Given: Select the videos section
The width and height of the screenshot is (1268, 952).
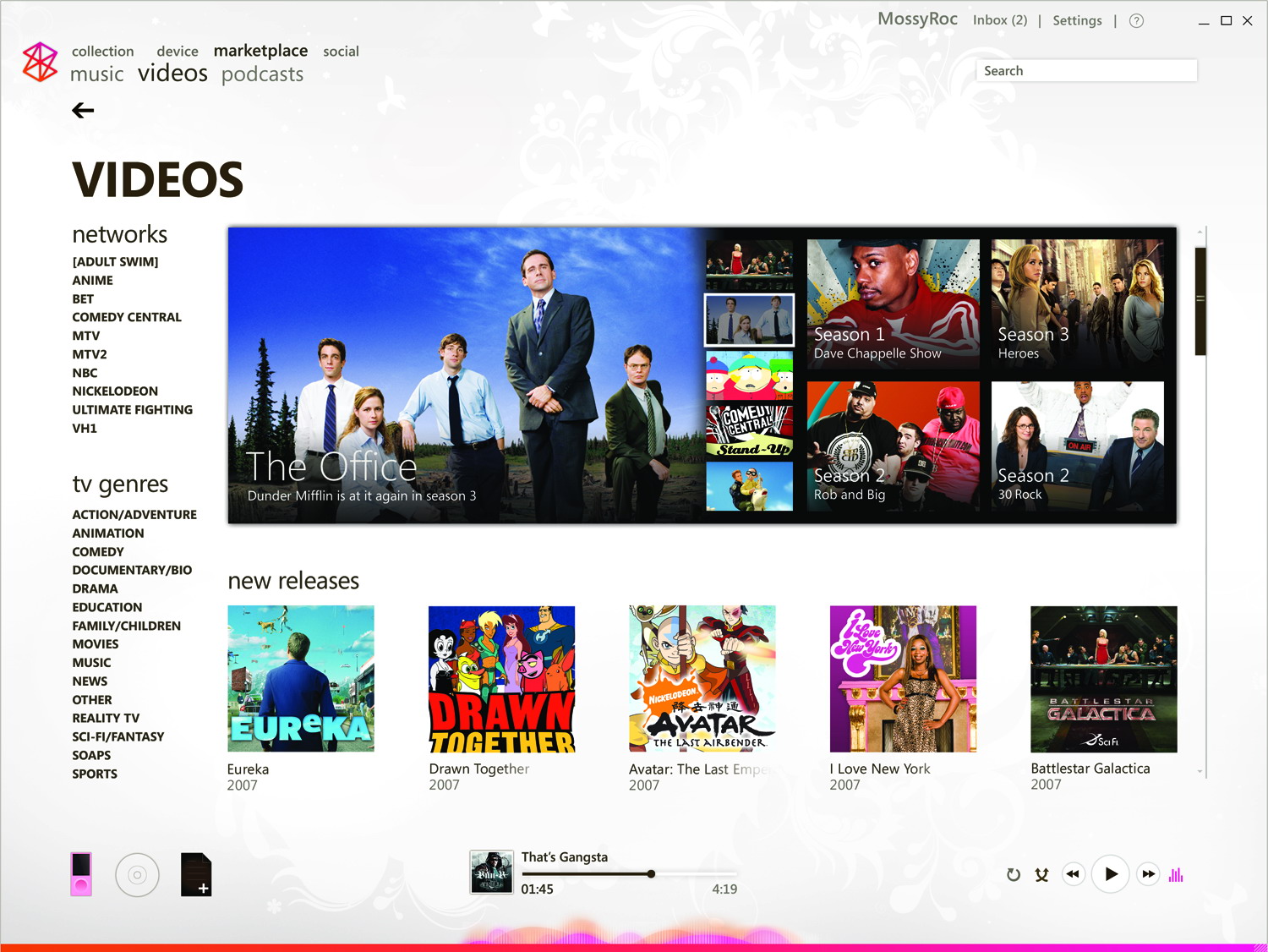Looking at the screenshot, I should [172, 74].
